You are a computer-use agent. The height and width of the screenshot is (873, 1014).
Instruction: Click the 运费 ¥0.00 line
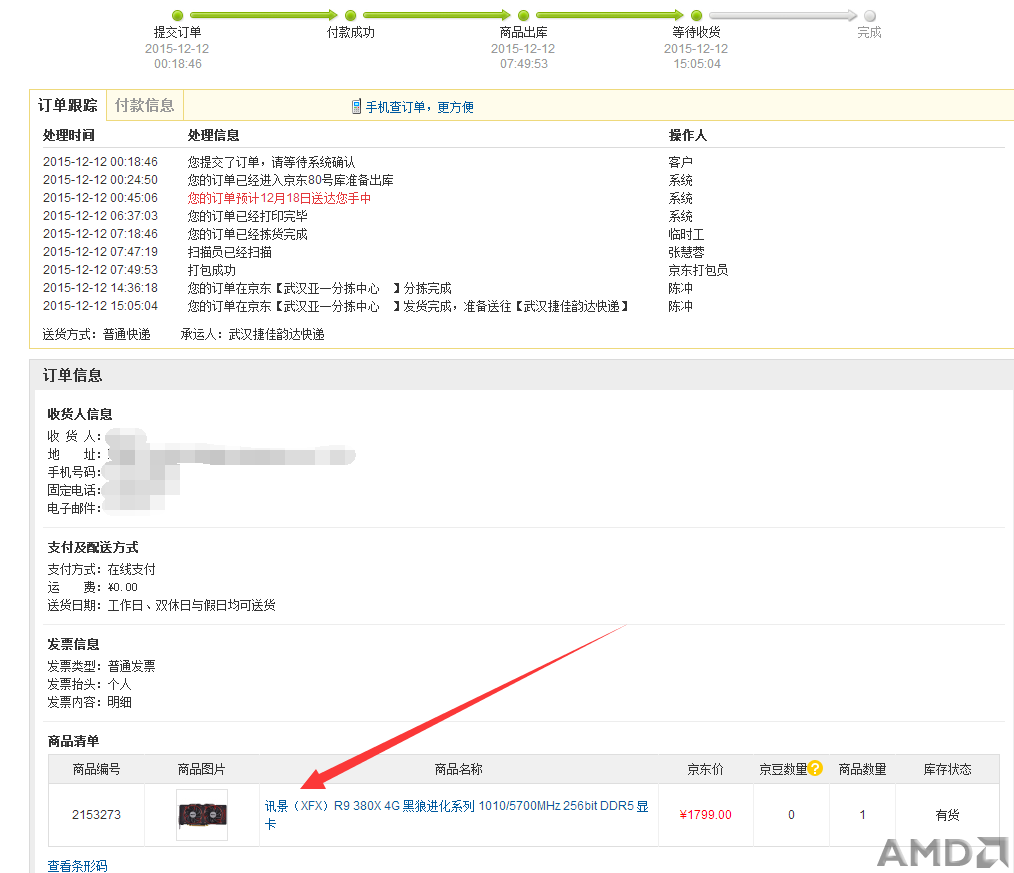click(x=92, y=587)
